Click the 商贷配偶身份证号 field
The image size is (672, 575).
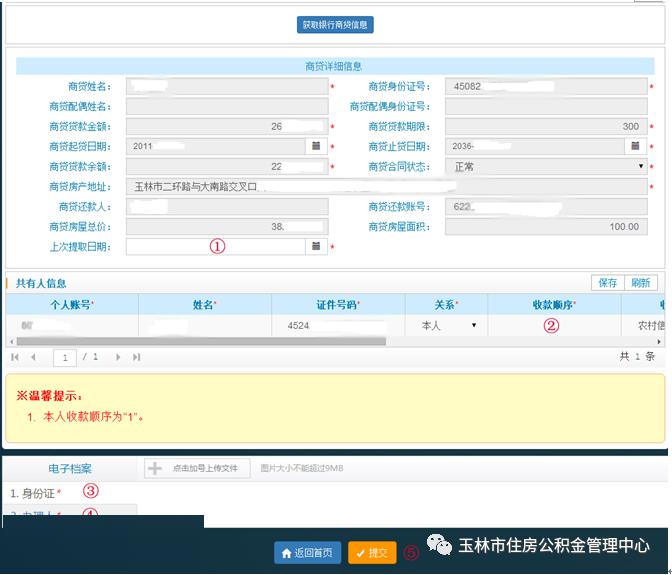[546, 107]
